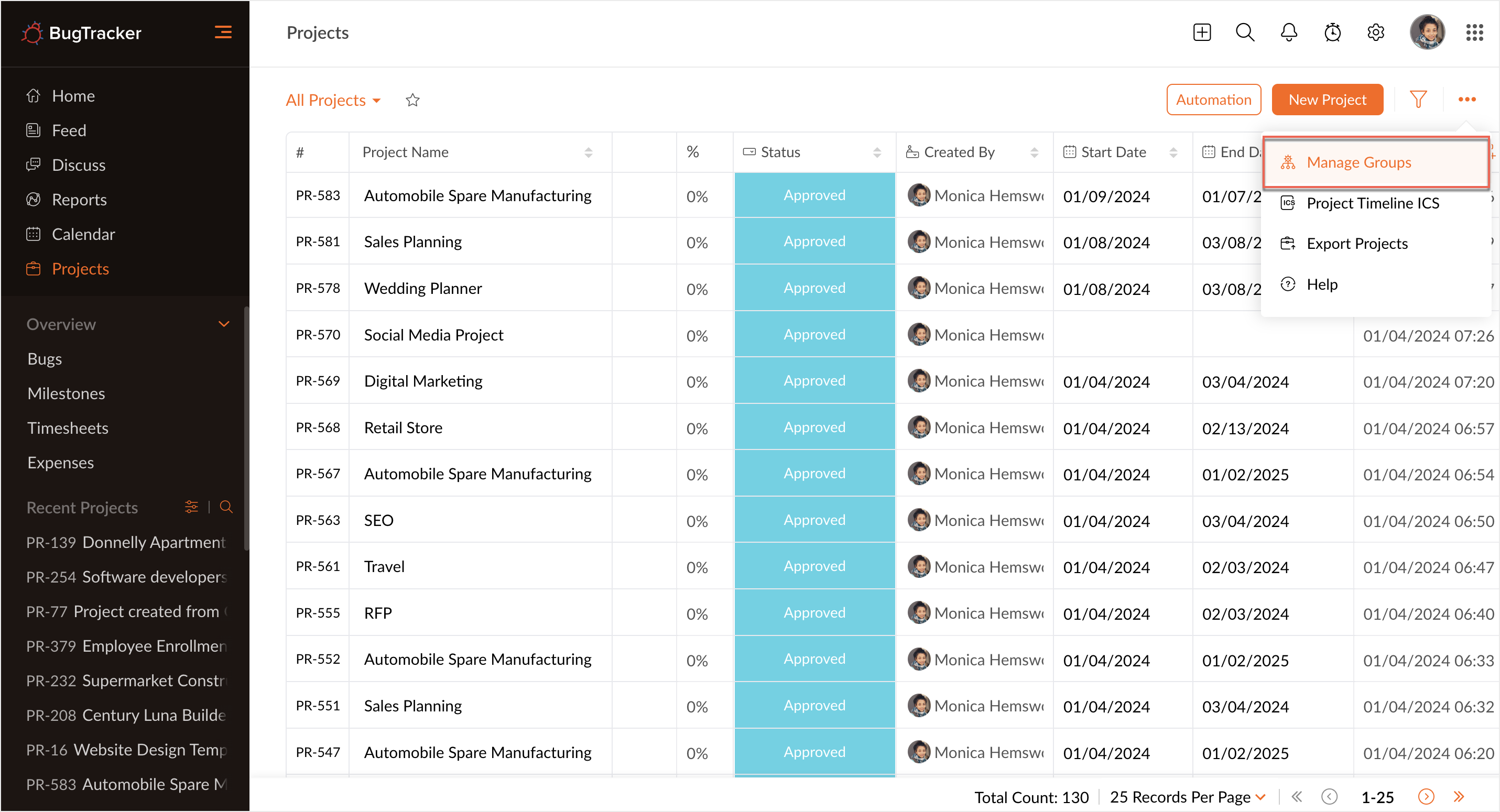Click Approved status of Wedding Planner
Screen dimensions: 1500x812
pyautogui.click(x=813, y=288)
